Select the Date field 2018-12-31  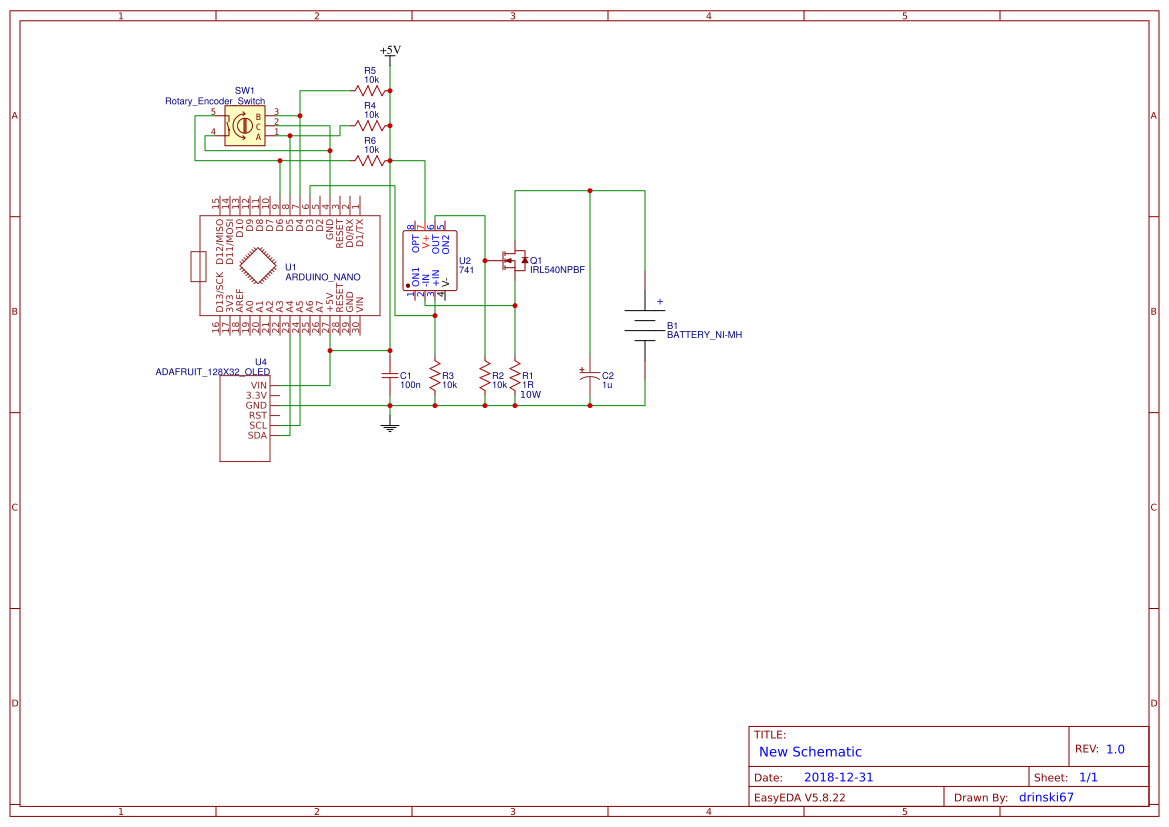click(838, 776)
